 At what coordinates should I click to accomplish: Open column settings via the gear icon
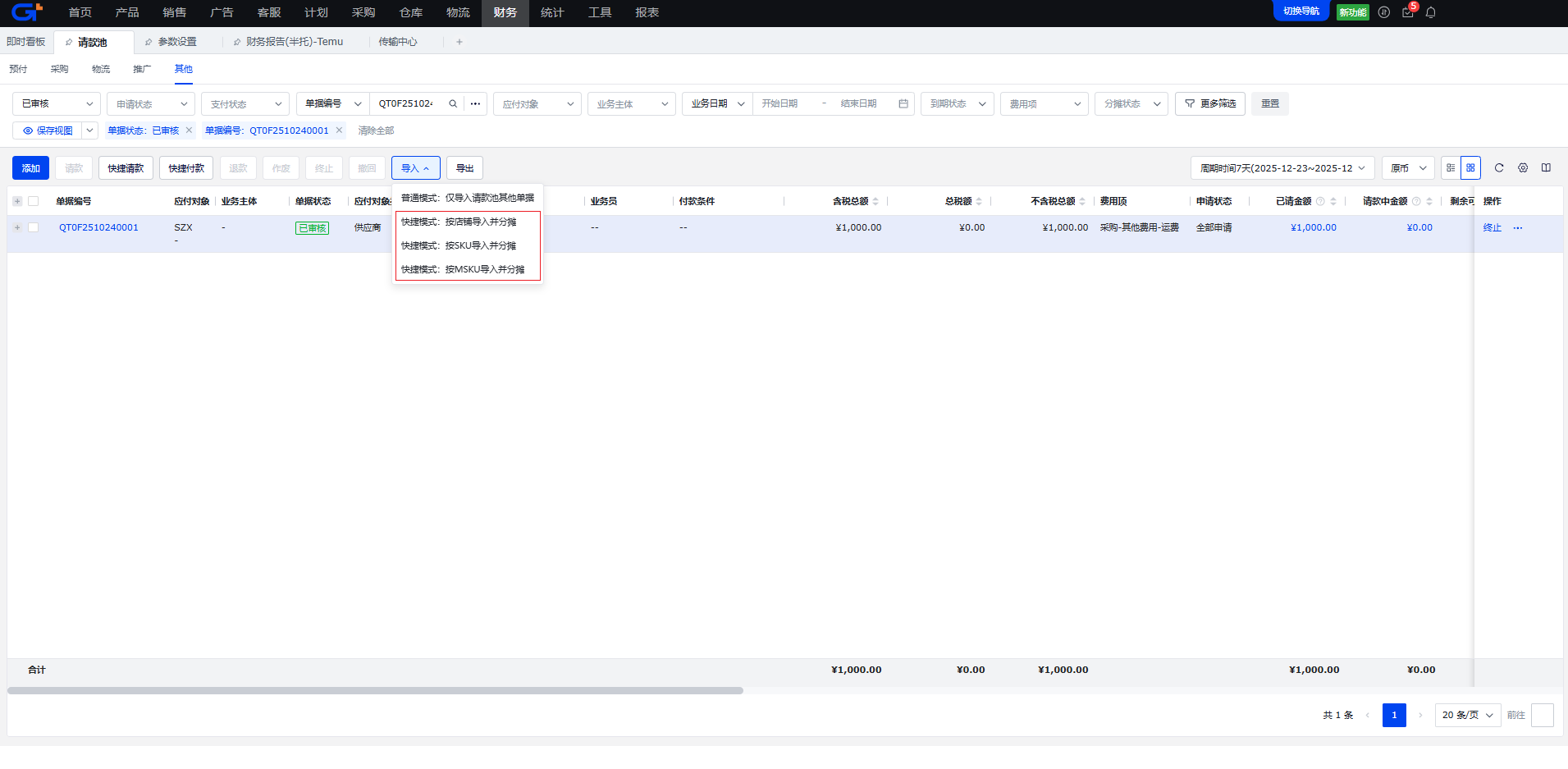click(x=1523, y=168)
